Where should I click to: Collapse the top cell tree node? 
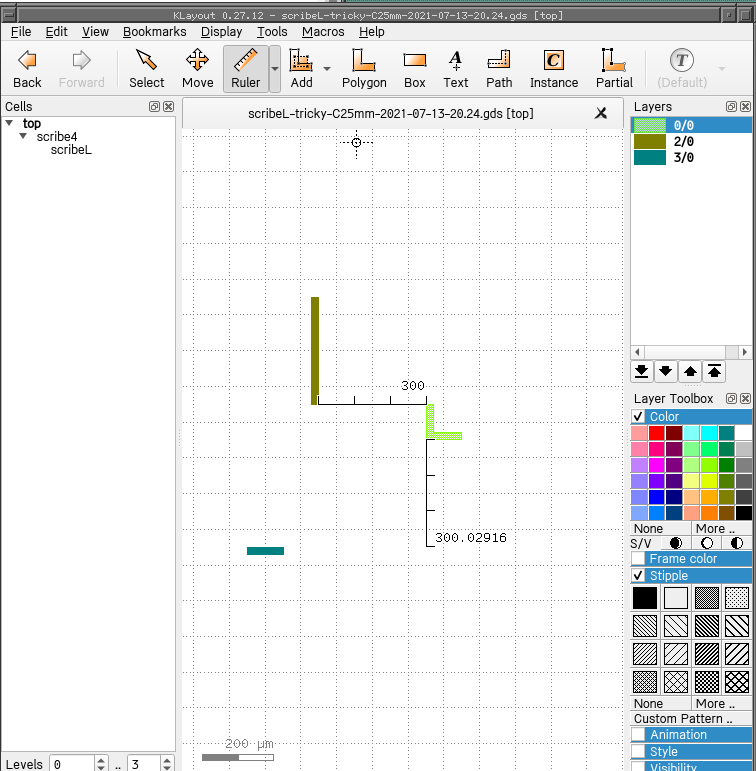point(9,123)
